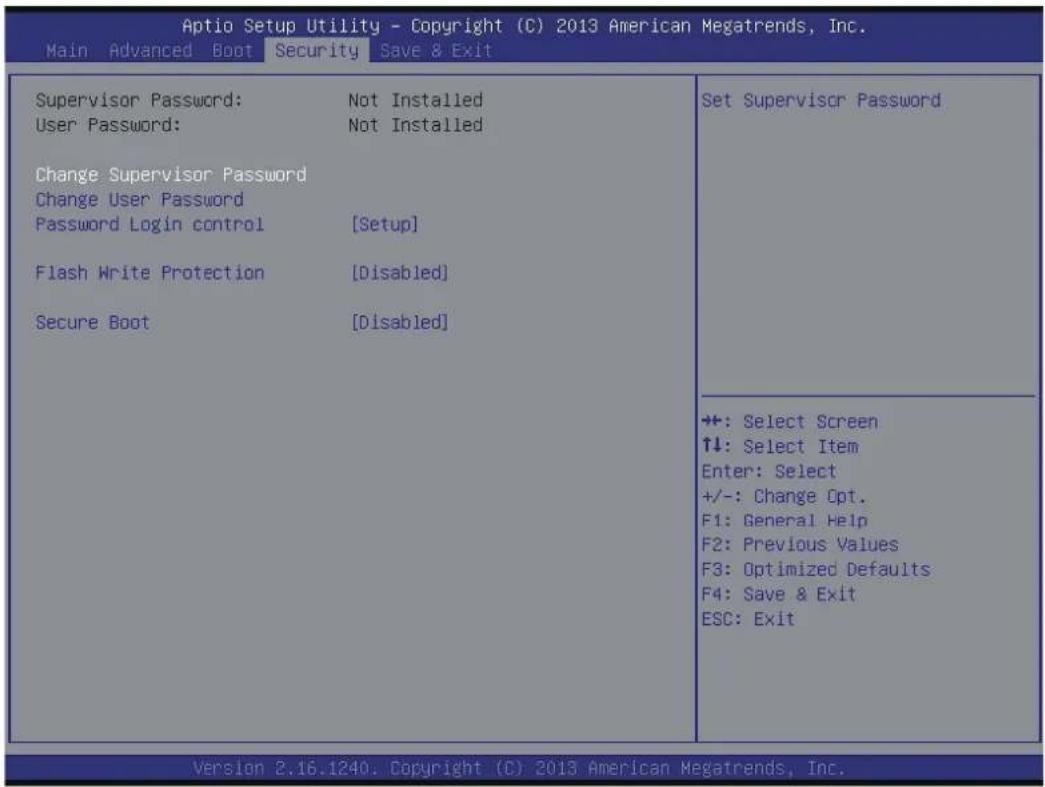Click the 'ESC: Exit' hint
Viewport: 1045px width, 787px height.
(748, 619)
